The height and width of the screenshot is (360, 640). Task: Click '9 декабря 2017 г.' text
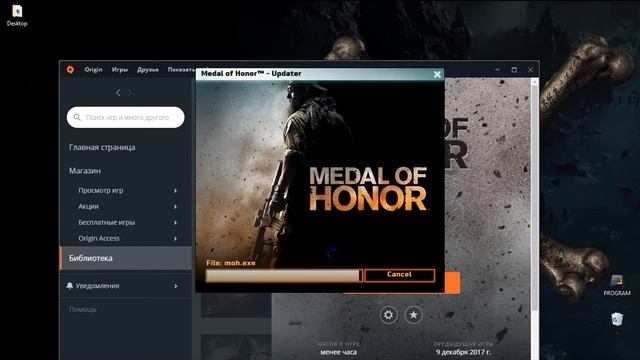click(463, 352)
